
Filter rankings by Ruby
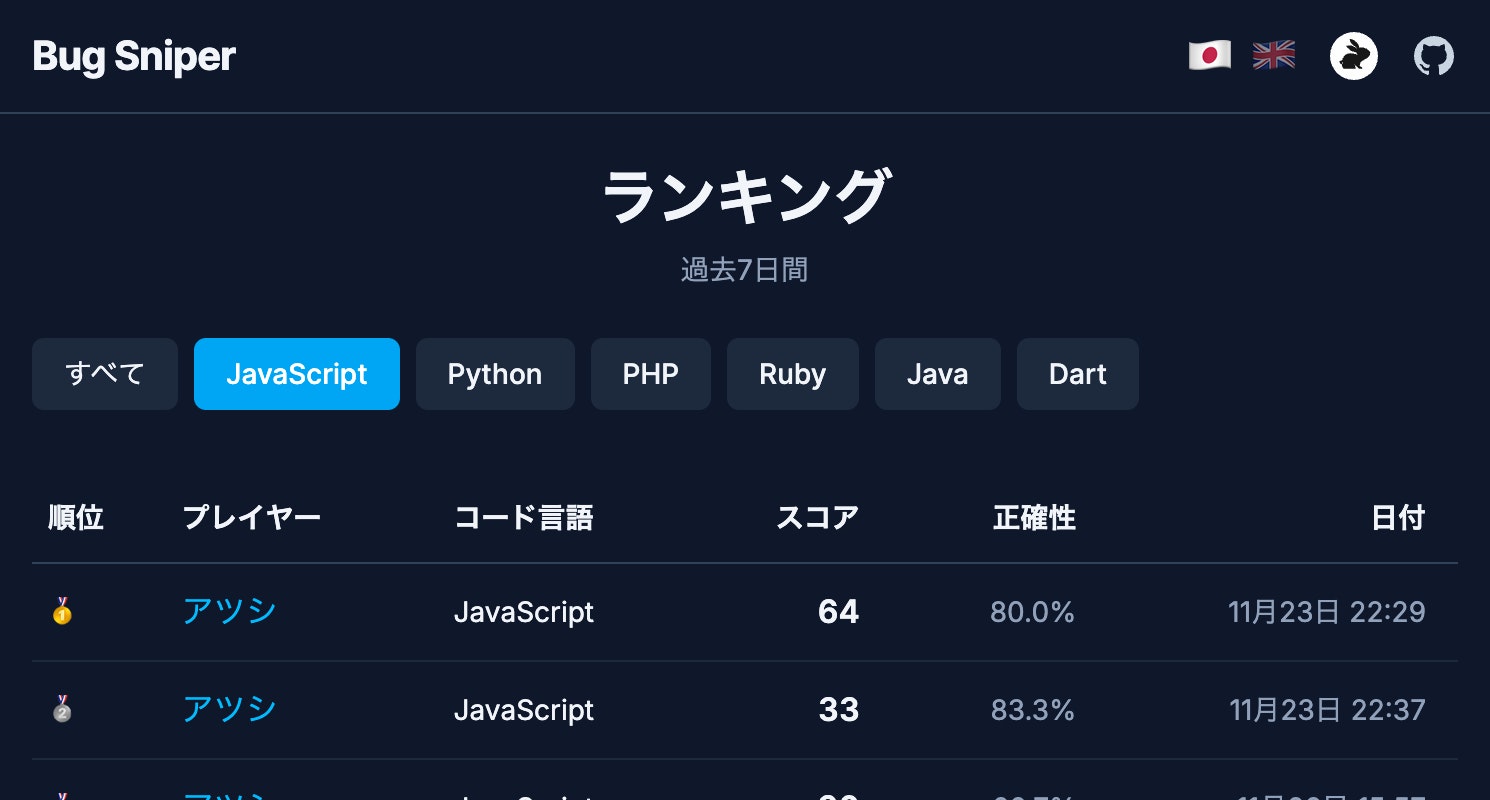[x=792, y=373]
